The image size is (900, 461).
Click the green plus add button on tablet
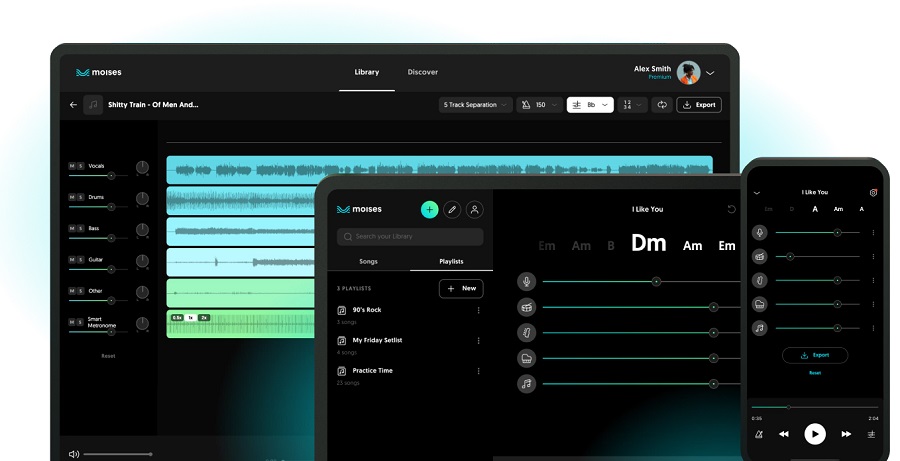tap(429, 210)
